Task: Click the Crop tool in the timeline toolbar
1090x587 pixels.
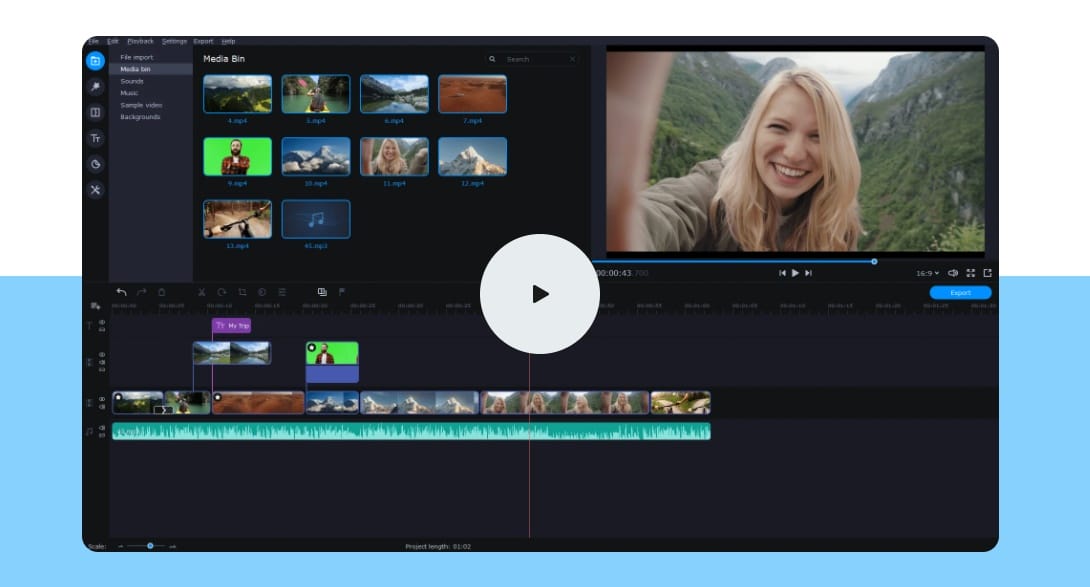Action: (x=243, y=292)
